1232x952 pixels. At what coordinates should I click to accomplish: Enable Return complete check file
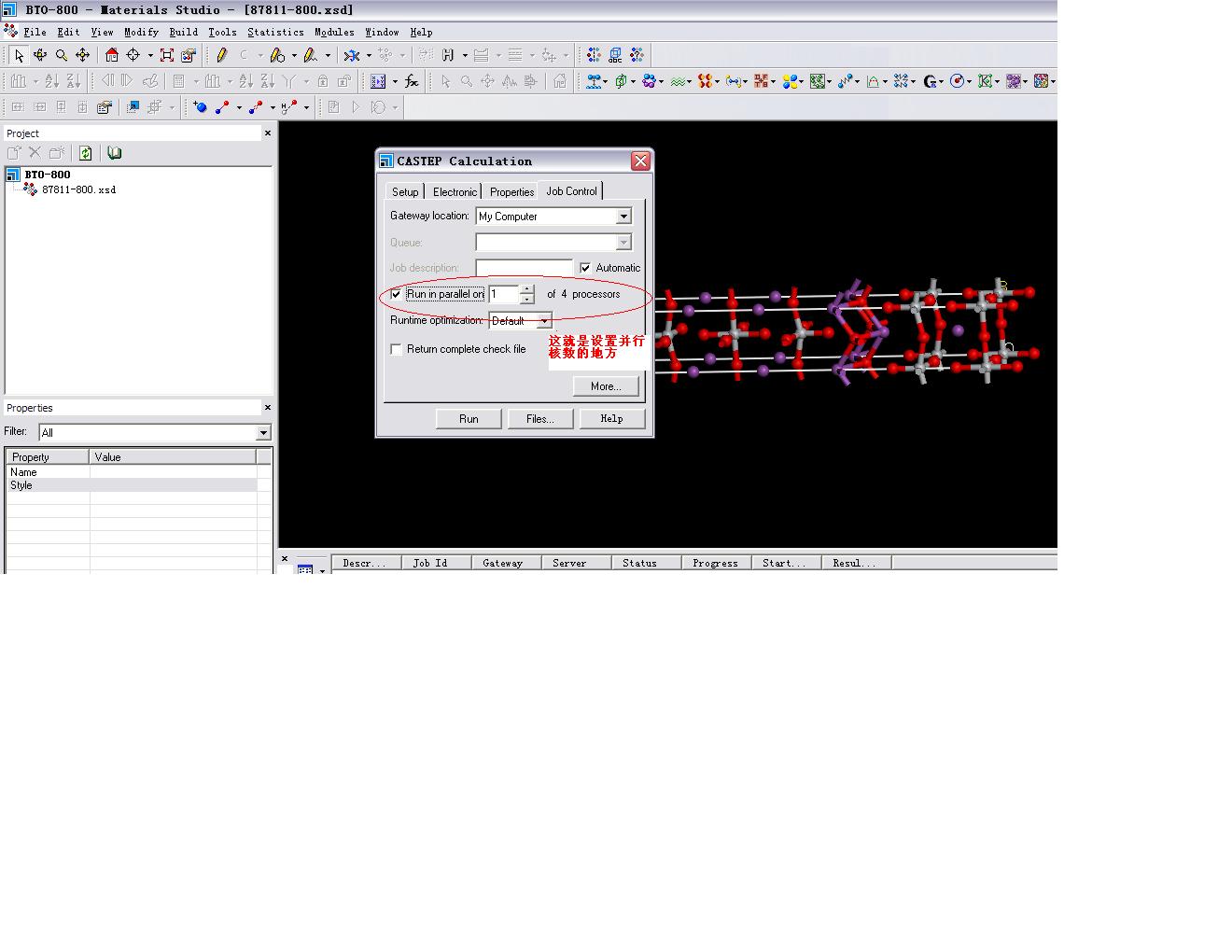coord(397,349)
